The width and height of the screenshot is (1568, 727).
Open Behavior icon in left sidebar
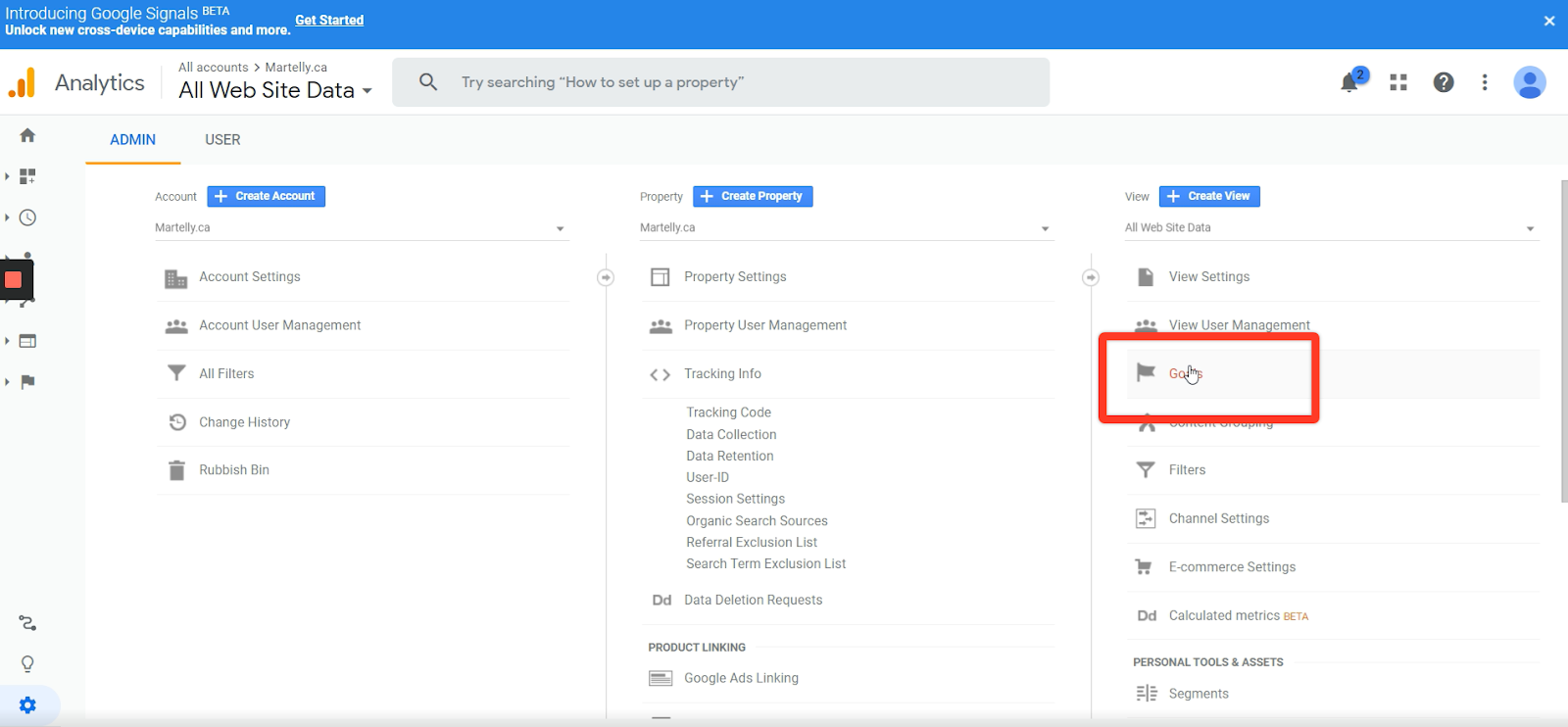click(27, 341)
